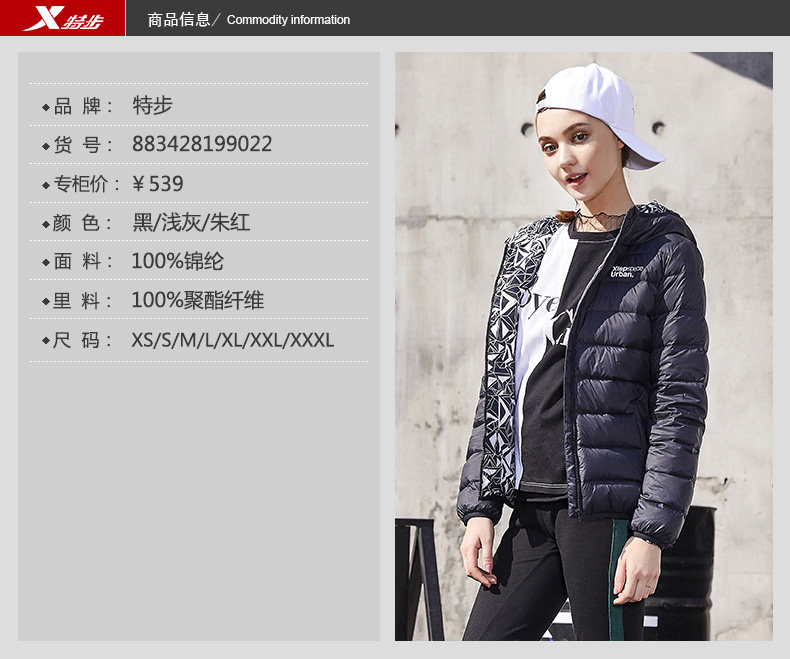The height and width of the screenshot is (659, 790).
Task: Select the item number 883428199022
Action: (x=202, y=144)
